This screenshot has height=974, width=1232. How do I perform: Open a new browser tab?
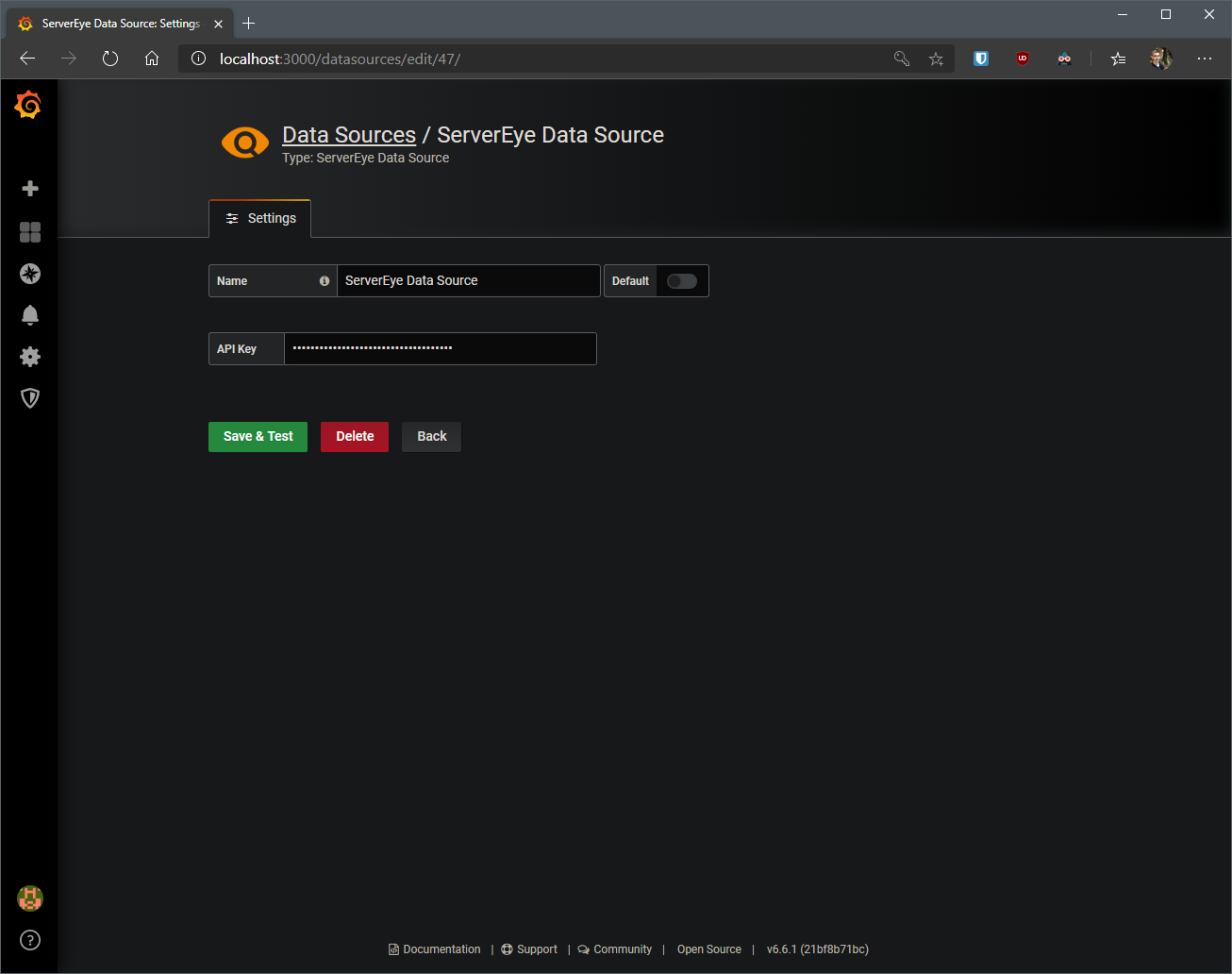click(x=249, y=24)
